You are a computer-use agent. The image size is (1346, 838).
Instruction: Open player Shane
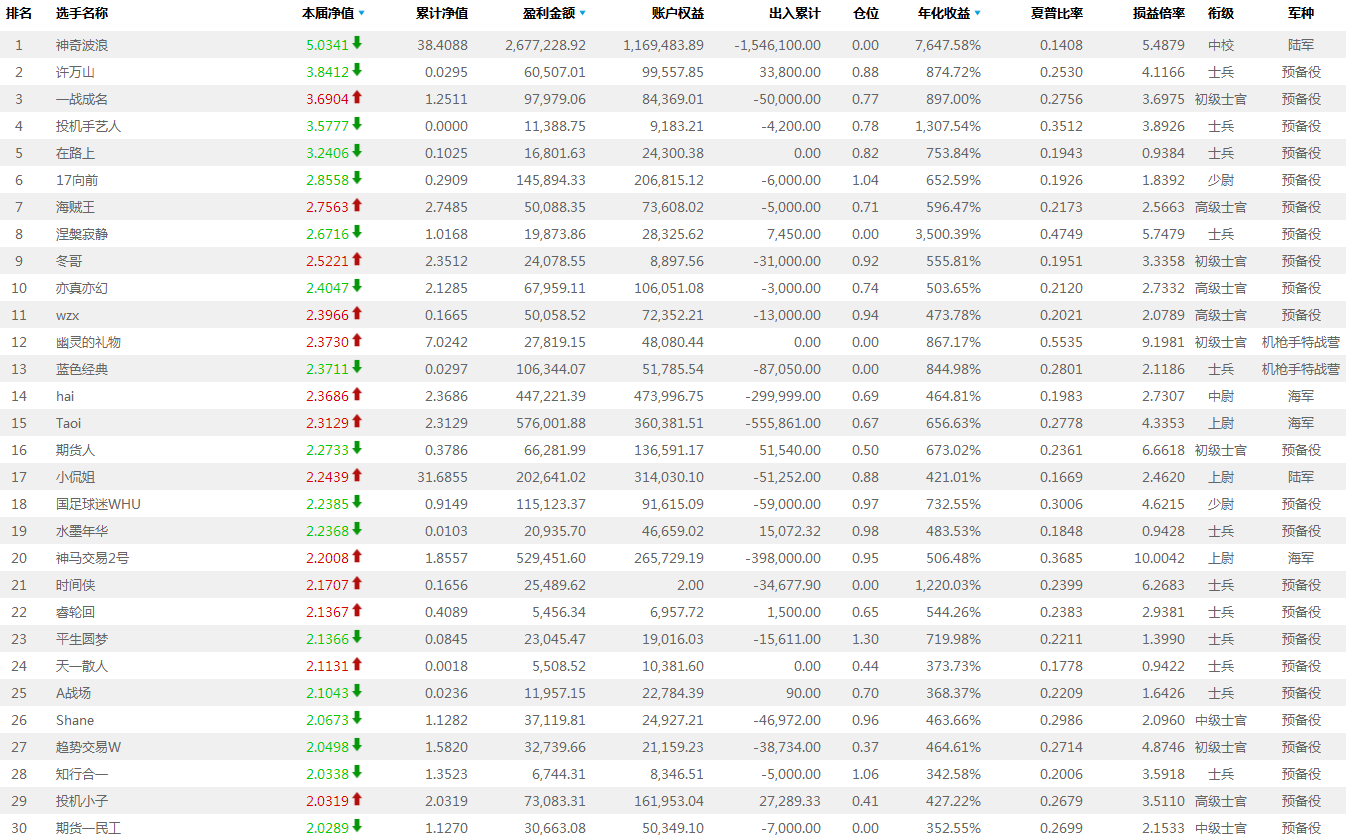click(75, 720)
